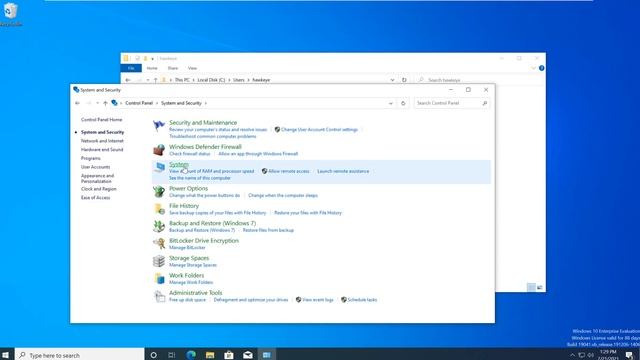Click the taskbar search box
The height and width of the screenshot is (360, 640).
80,355
